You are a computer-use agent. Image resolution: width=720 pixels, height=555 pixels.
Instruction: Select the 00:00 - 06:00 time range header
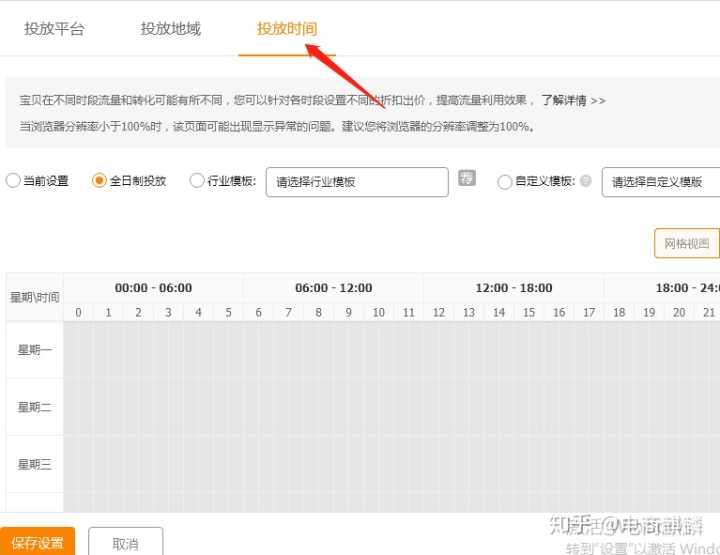153,288
